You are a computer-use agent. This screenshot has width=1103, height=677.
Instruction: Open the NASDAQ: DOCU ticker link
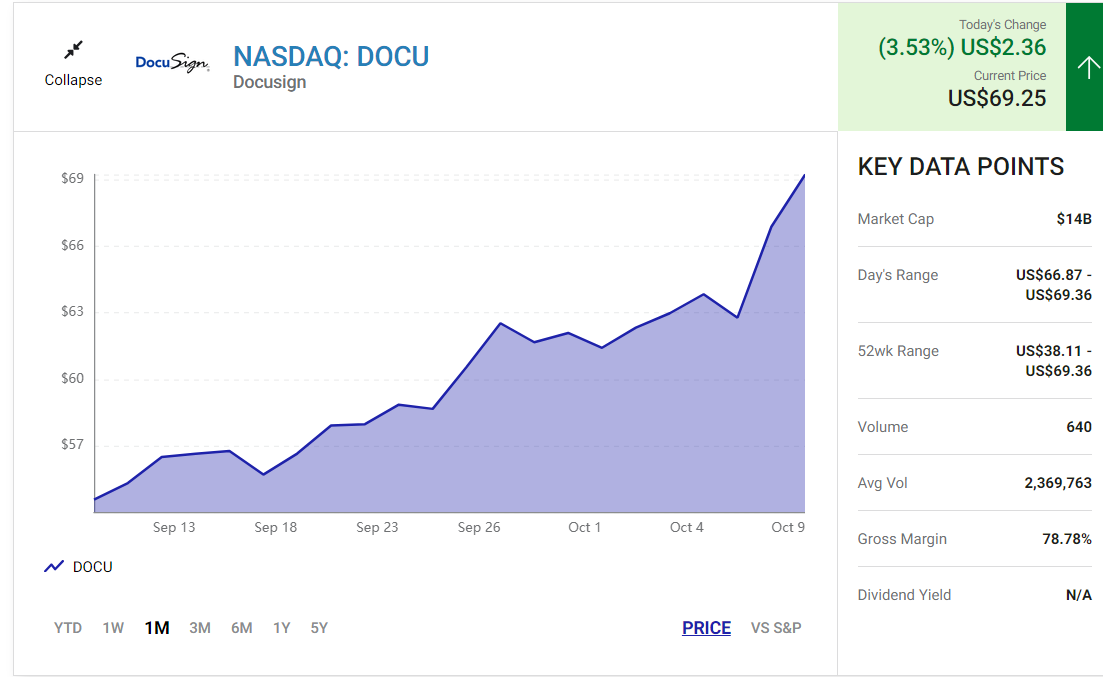(x=331, y=56)
